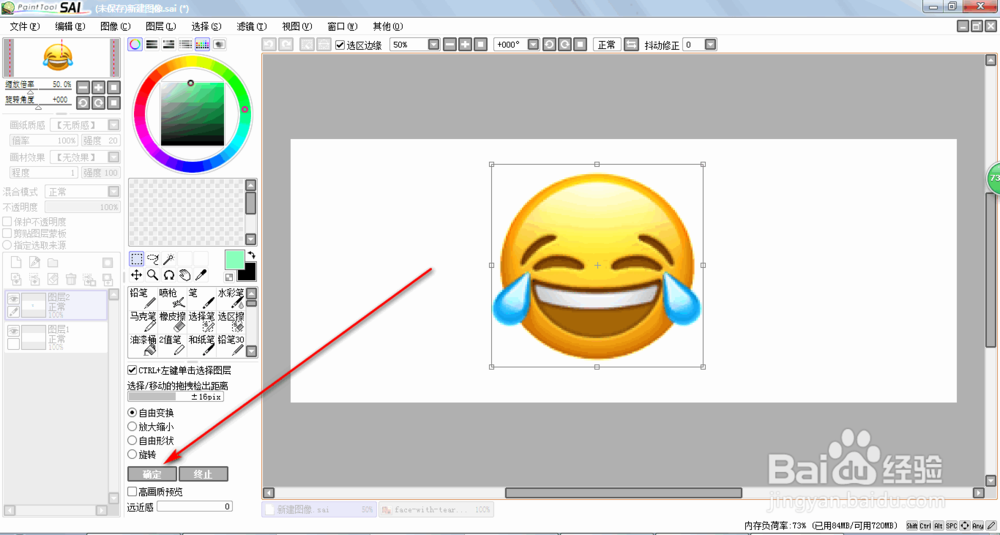The image size is (1000, 535).
Task: Toggle the transparent color icon
Action: pyautogui.click(x=229, y=277)
